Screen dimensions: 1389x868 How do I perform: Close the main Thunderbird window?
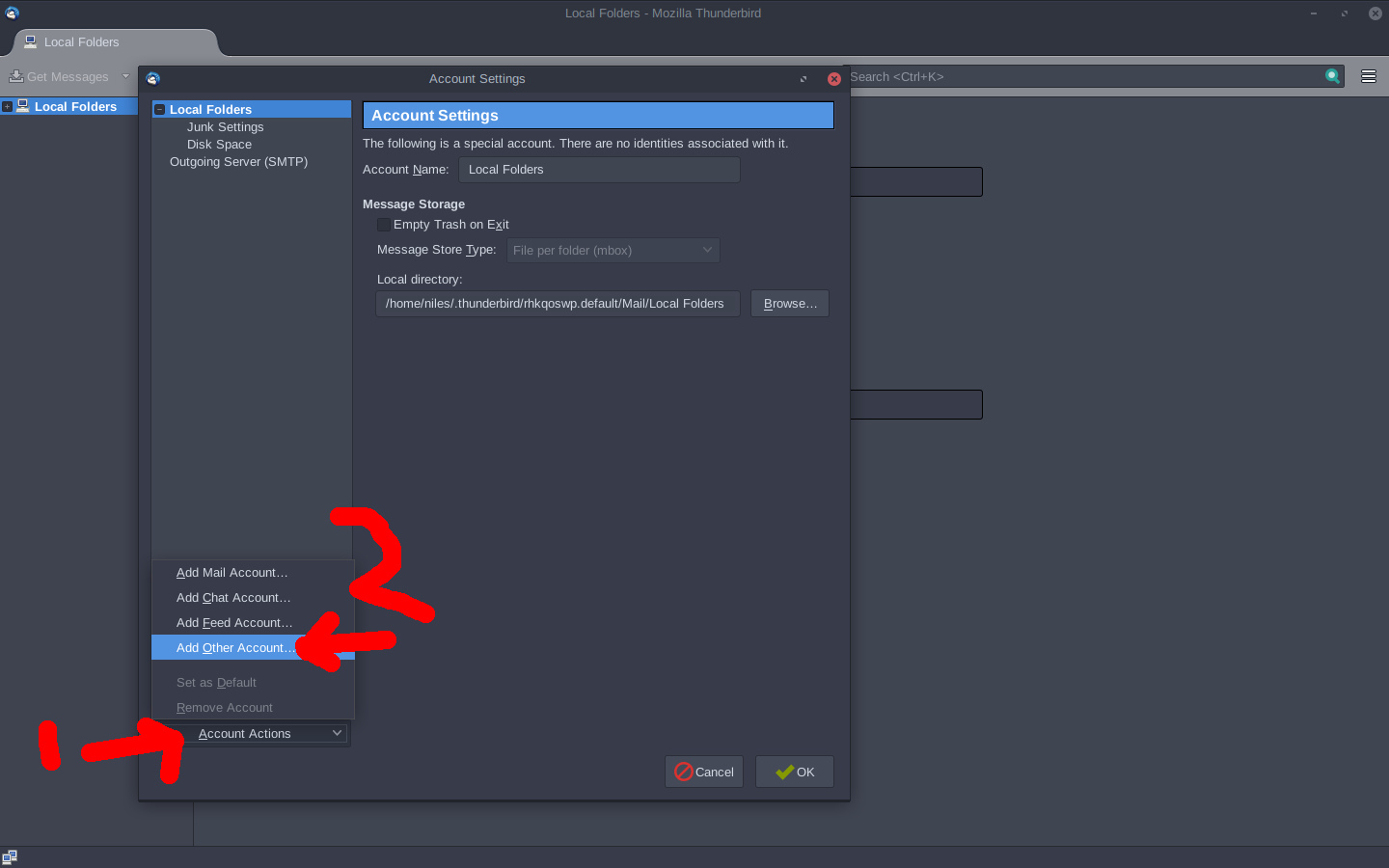point(1375,14)
